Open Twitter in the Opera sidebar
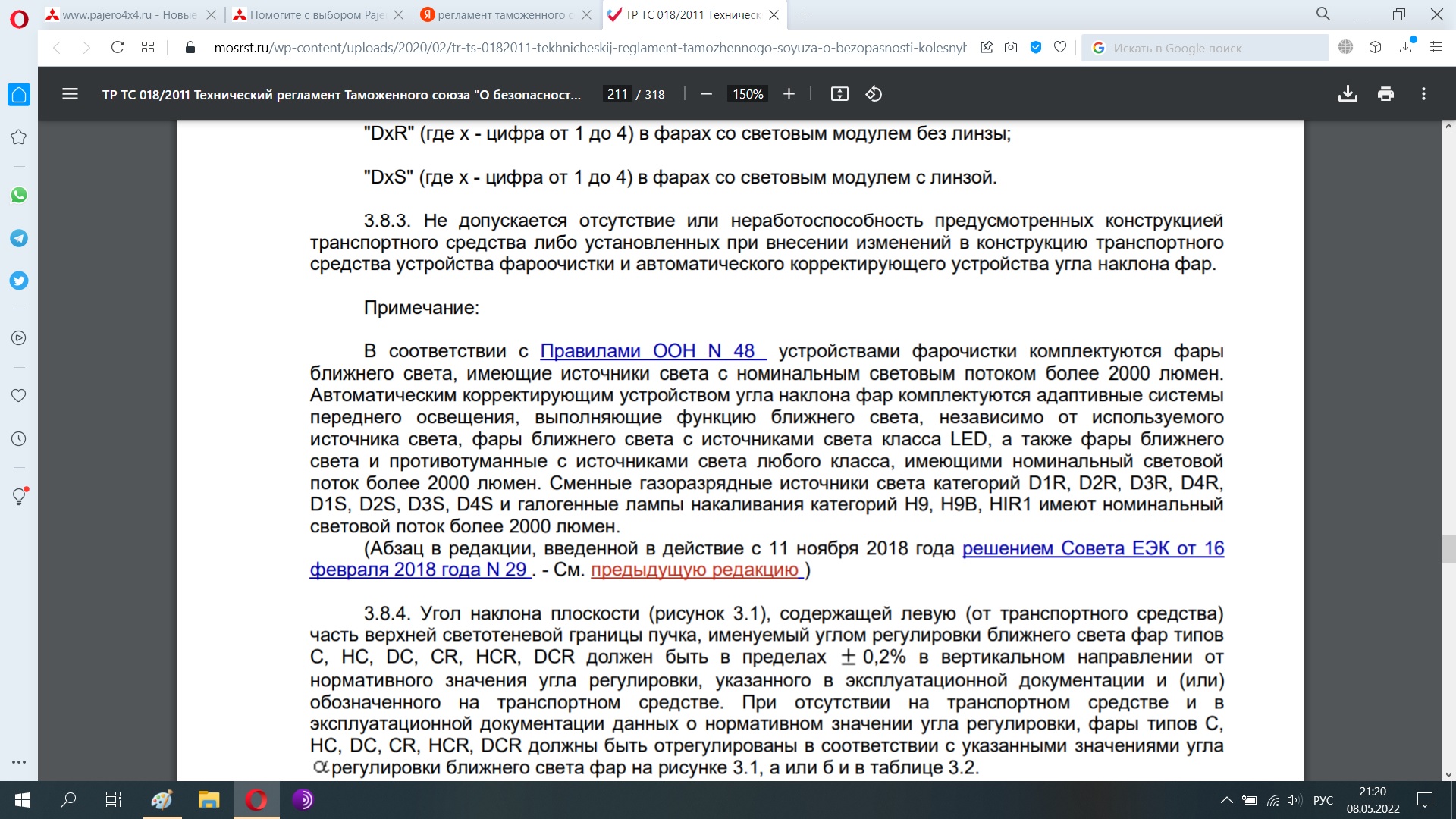Image resolution: width=1456 pixels, height=819 pixels. point(19,281)
